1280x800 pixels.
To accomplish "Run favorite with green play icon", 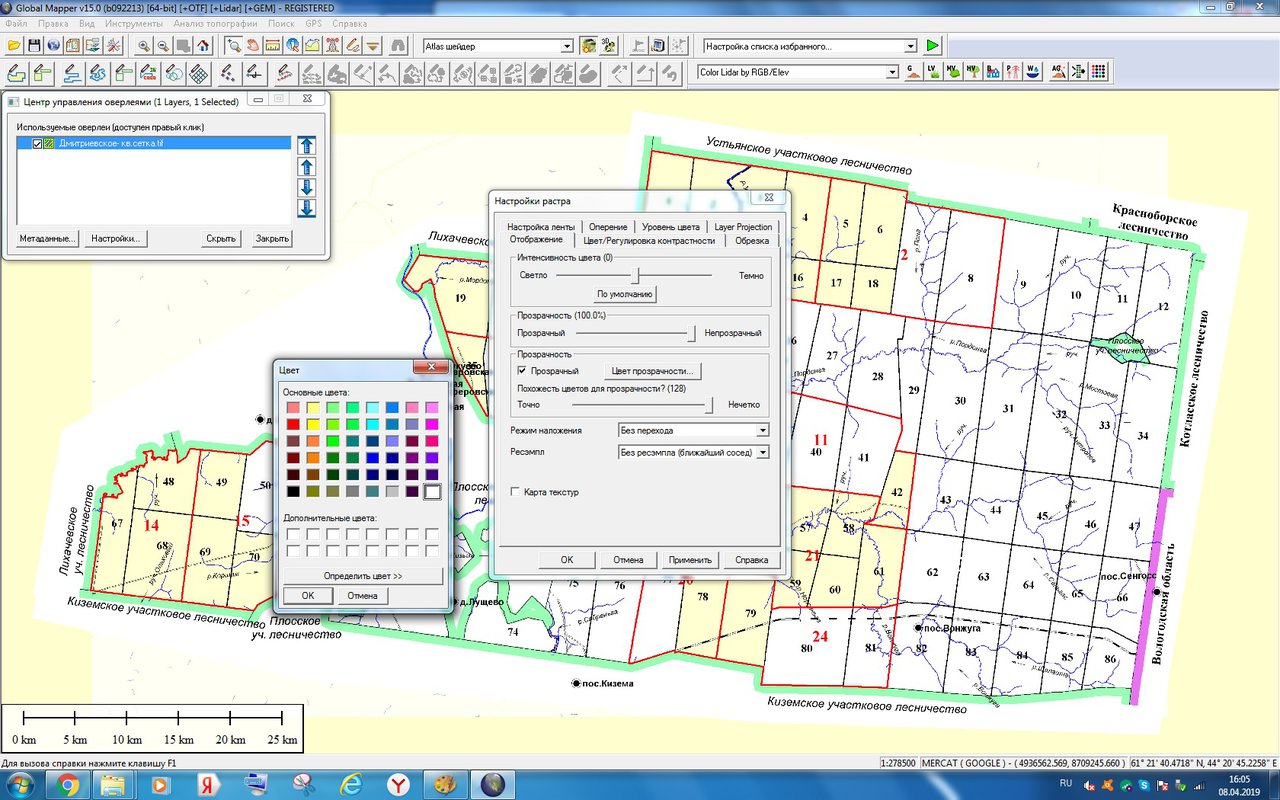I will (x=932, y=45).
